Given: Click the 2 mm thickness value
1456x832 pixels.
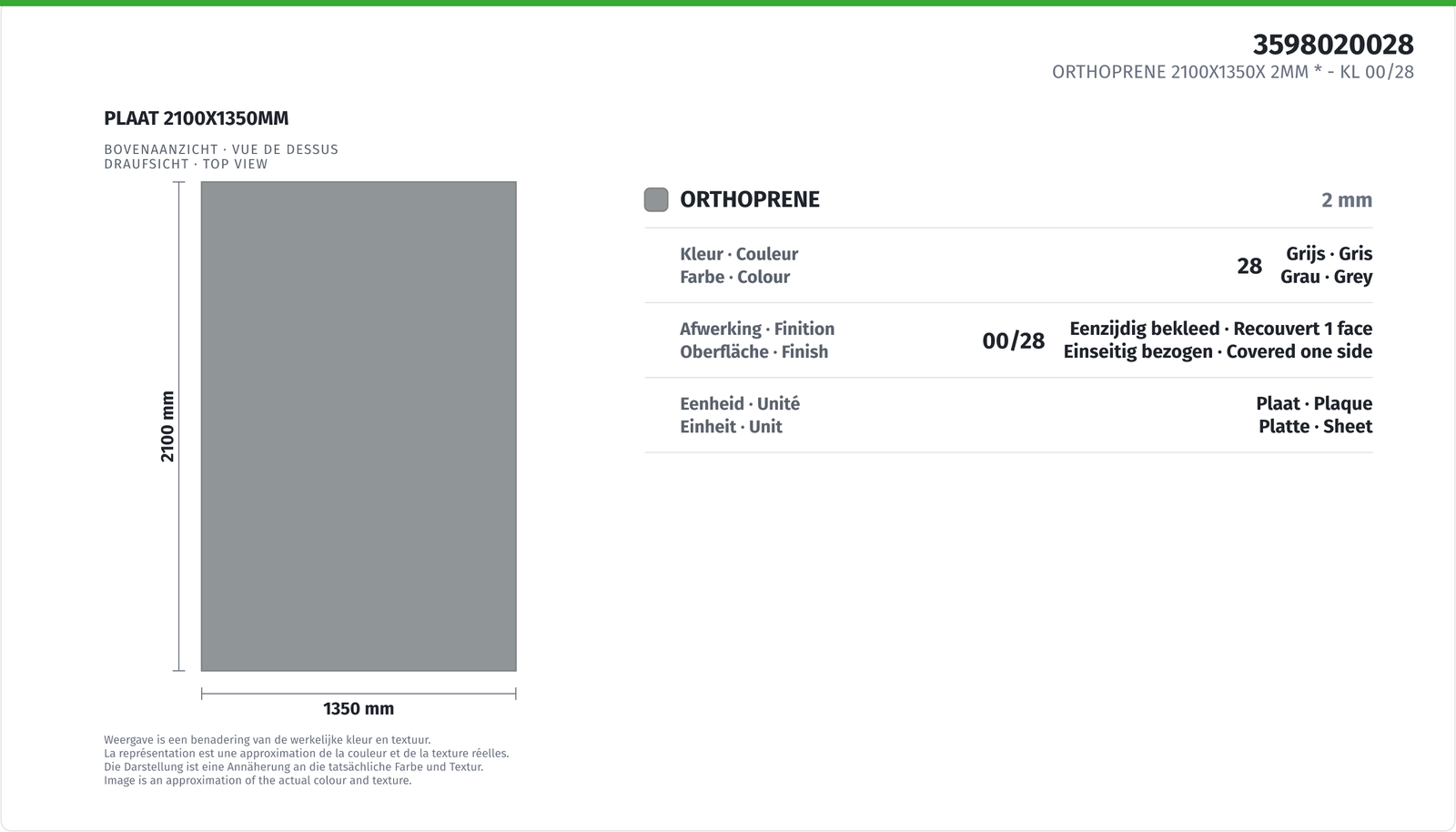Looking at the screenshot, I should [1347, 200].
